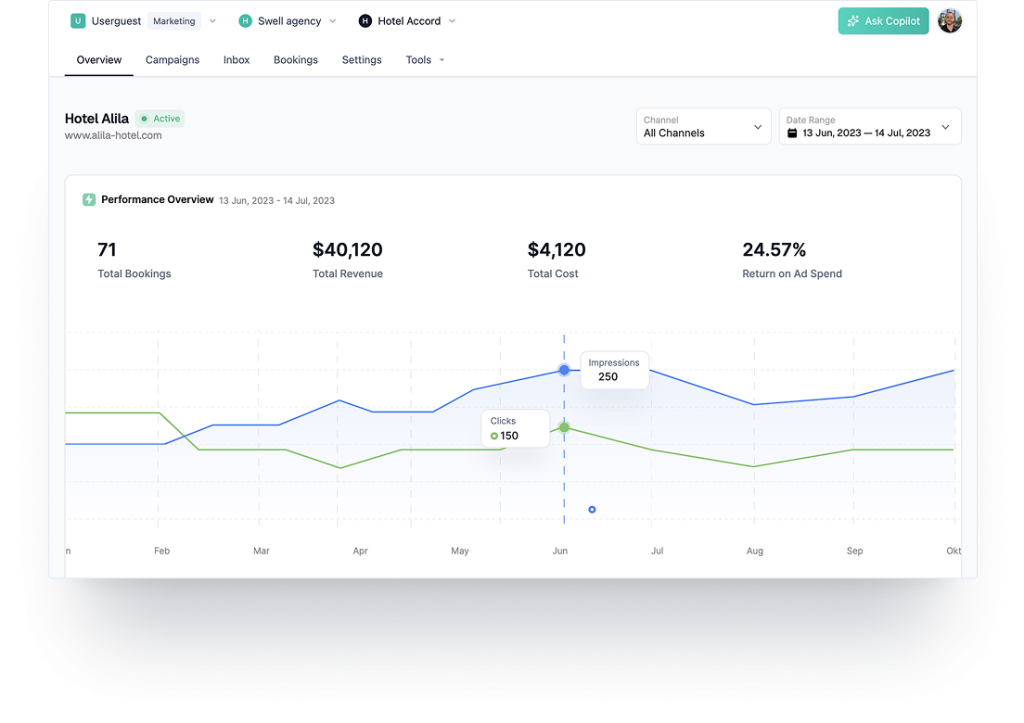1024x723 pixels.
Task: Click the black Hotel Accord 'H' icon
Action: pyautogui.click(x=365, y=21)
